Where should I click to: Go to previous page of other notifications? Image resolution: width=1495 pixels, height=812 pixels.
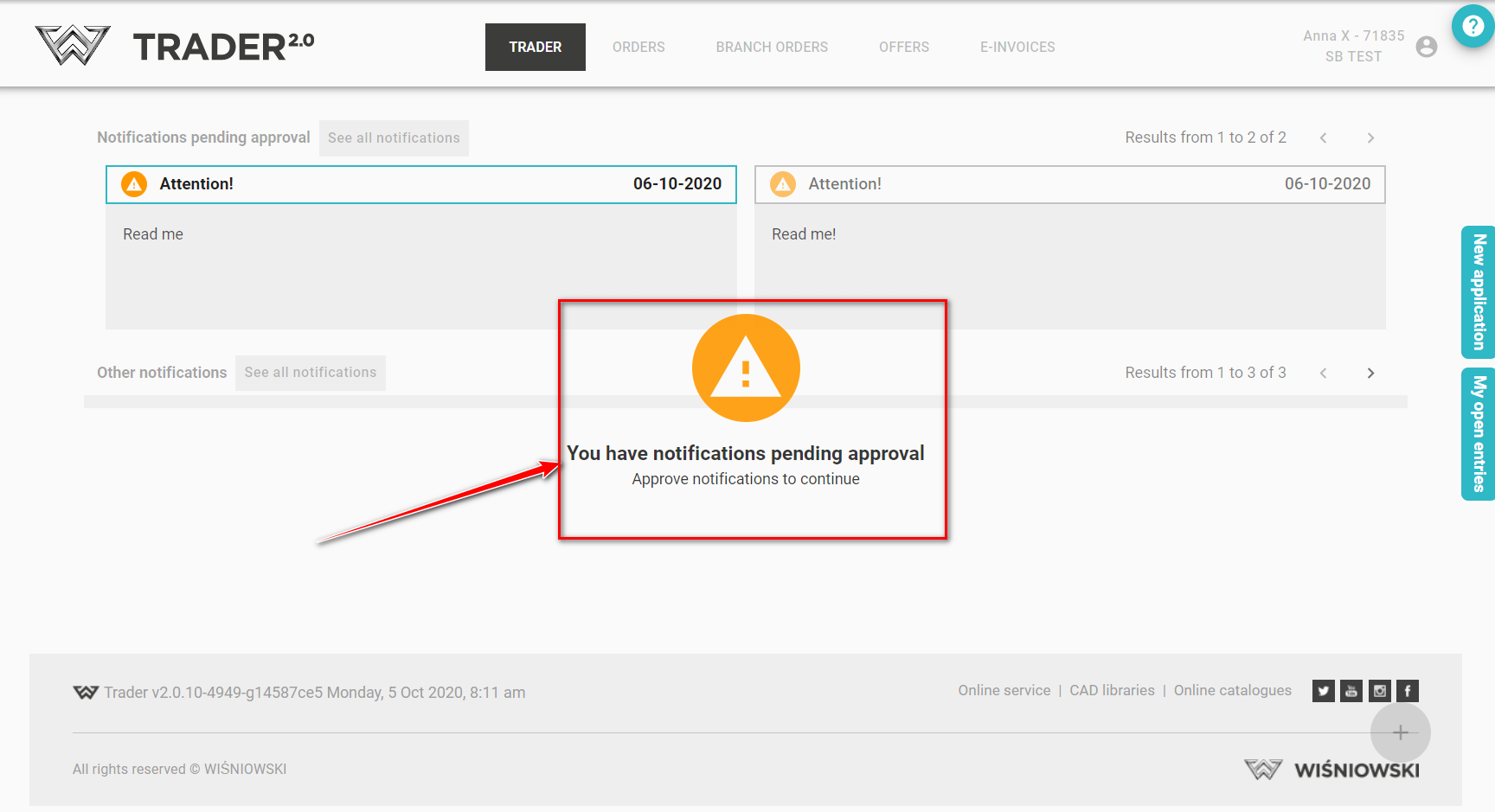pyautogui.click(x=1323, y=374)
